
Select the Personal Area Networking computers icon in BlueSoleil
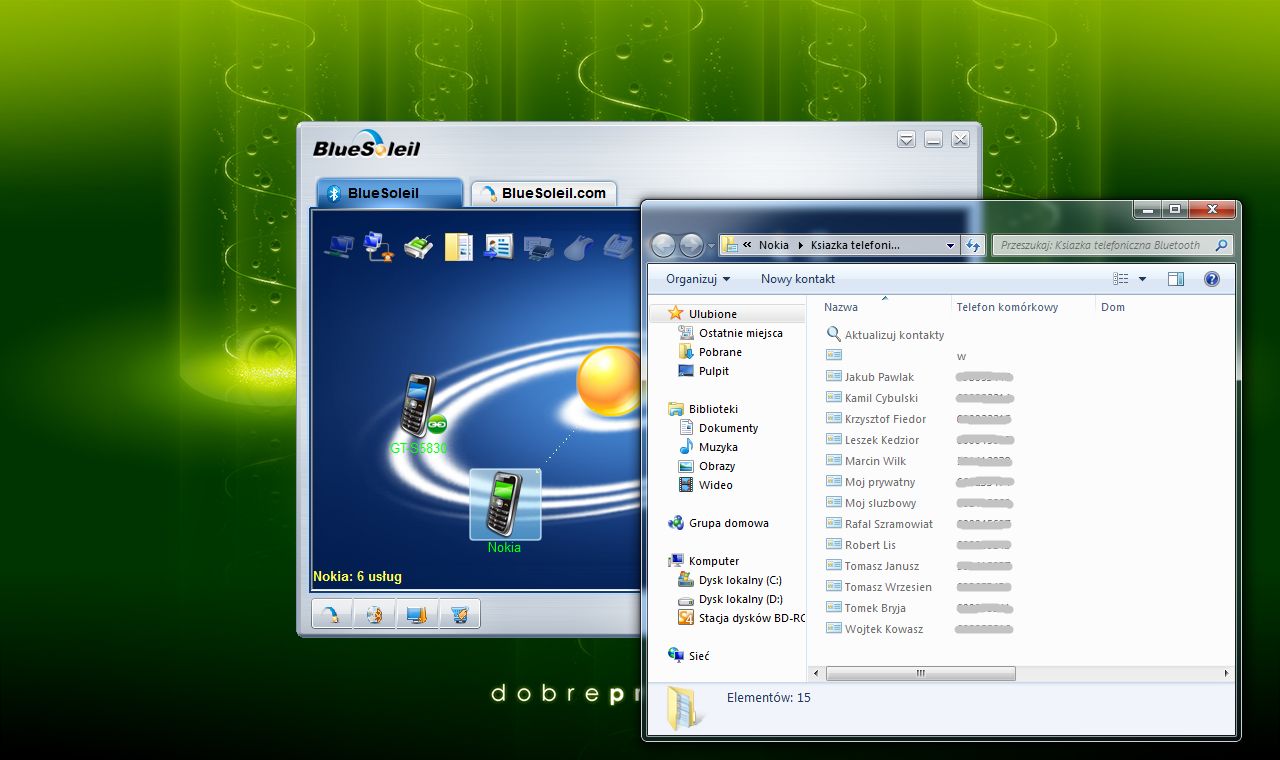(339, 245)
